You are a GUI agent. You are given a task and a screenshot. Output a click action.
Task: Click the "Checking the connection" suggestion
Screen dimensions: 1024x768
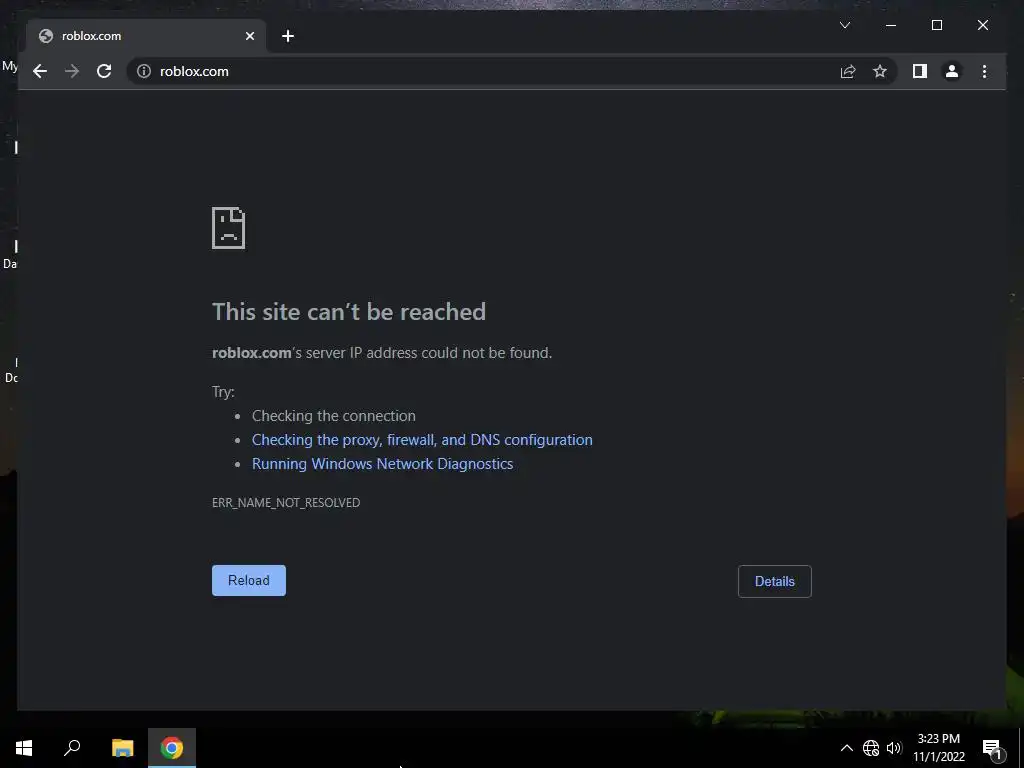tap(334, 416)
